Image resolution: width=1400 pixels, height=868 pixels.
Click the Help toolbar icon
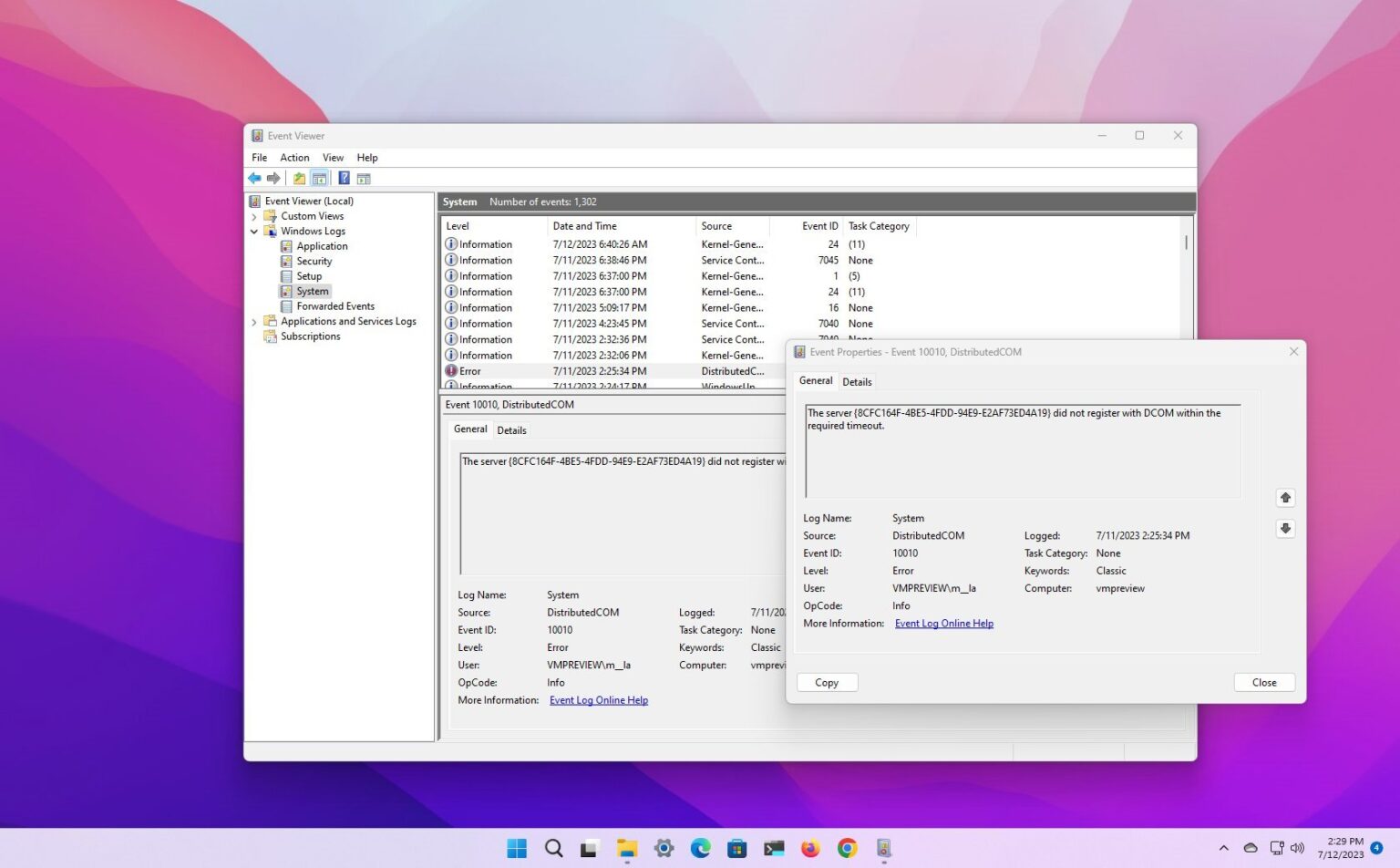coord(344,178)
